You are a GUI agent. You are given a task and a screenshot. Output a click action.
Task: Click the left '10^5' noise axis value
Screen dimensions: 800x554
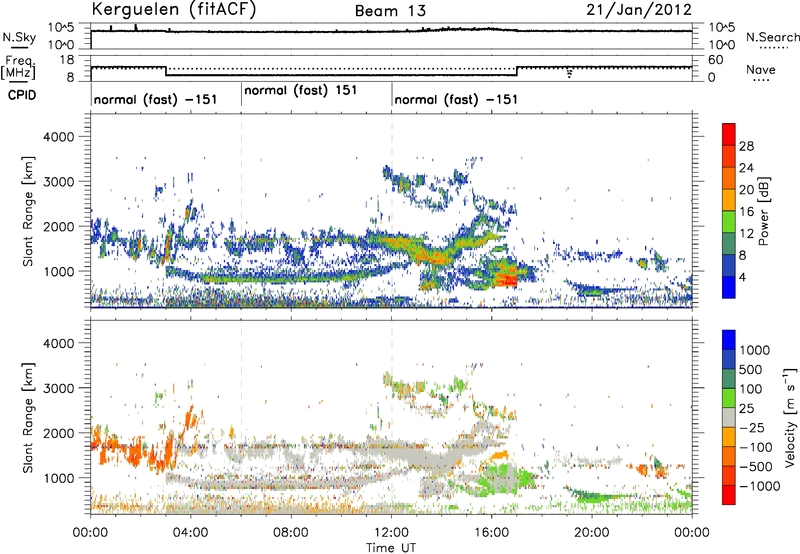(61, 28)
